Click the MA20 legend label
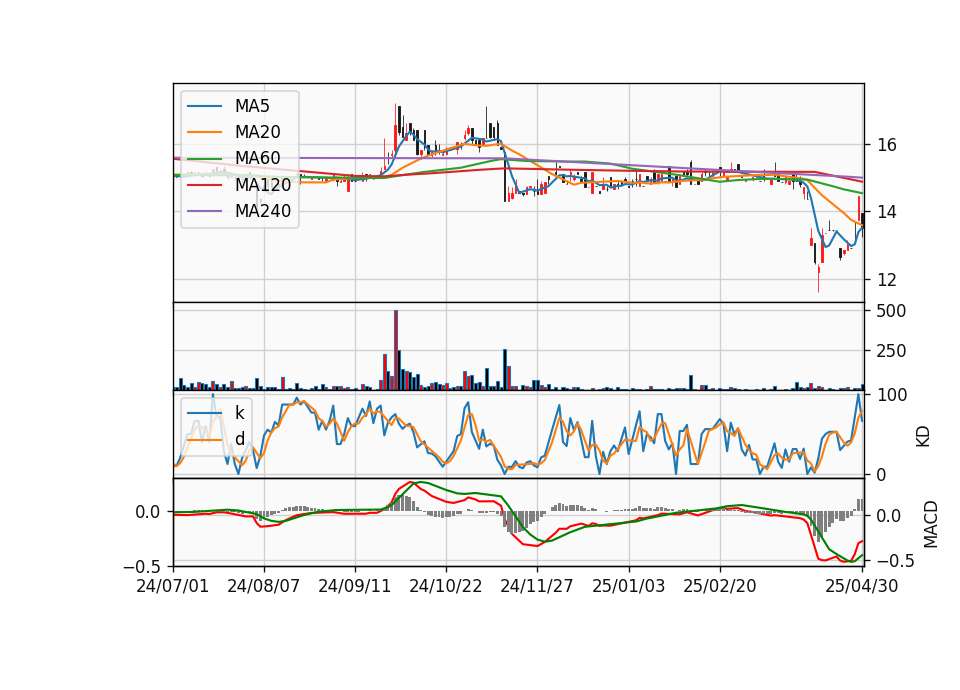Screen dimensions: 960x690 tap(258, 132)
